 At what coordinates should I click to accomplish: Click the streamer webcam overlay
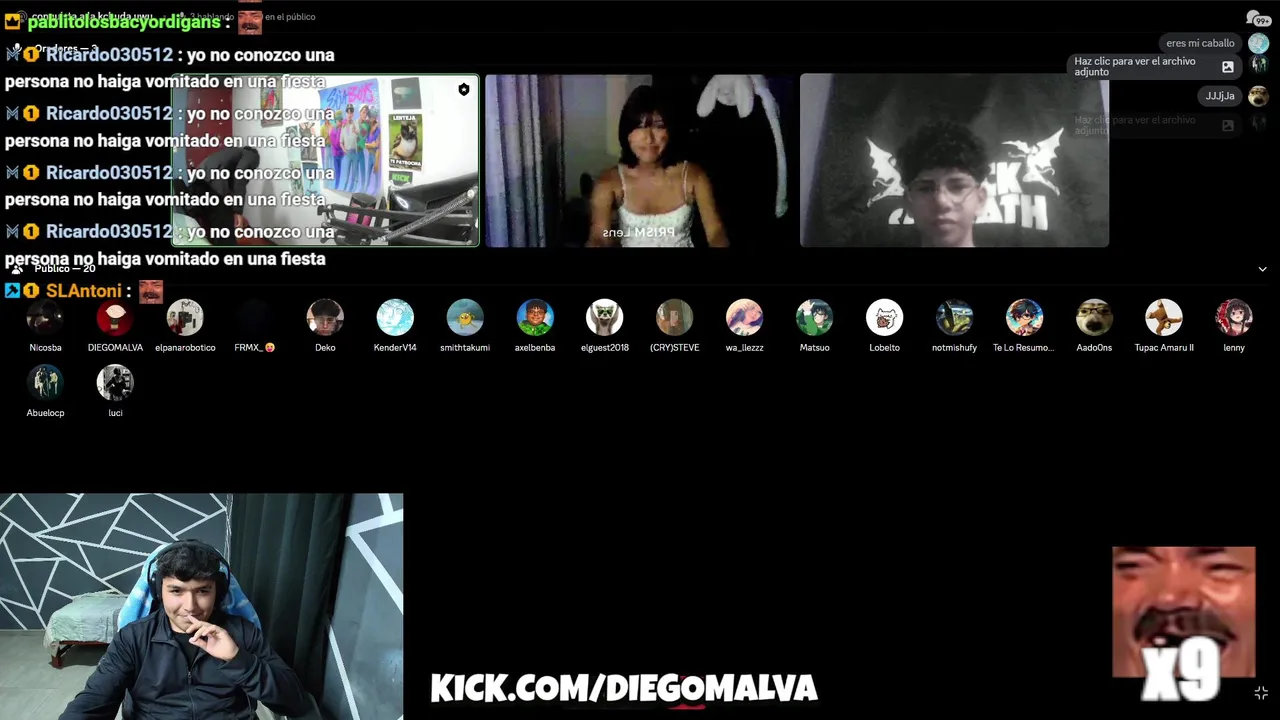point(201,606)
